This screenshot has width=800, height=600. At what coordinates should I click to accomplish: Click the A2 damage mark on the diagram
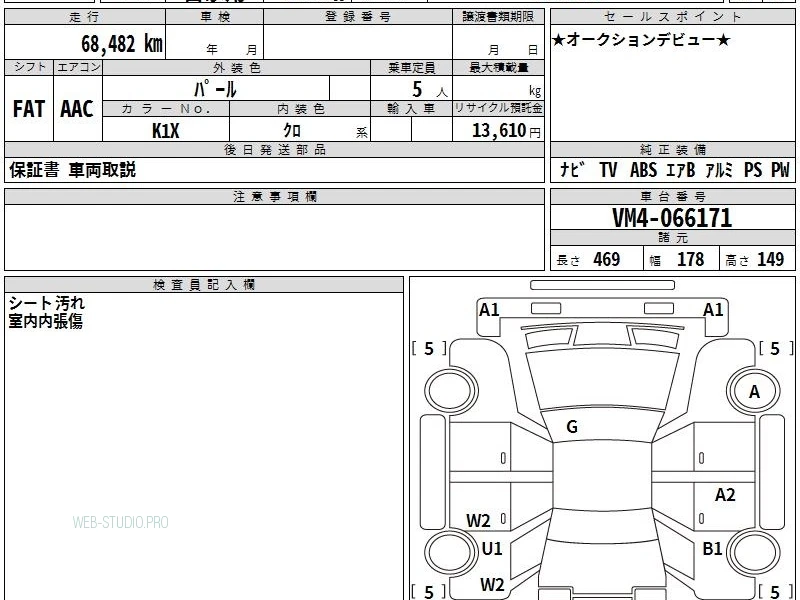725,494
